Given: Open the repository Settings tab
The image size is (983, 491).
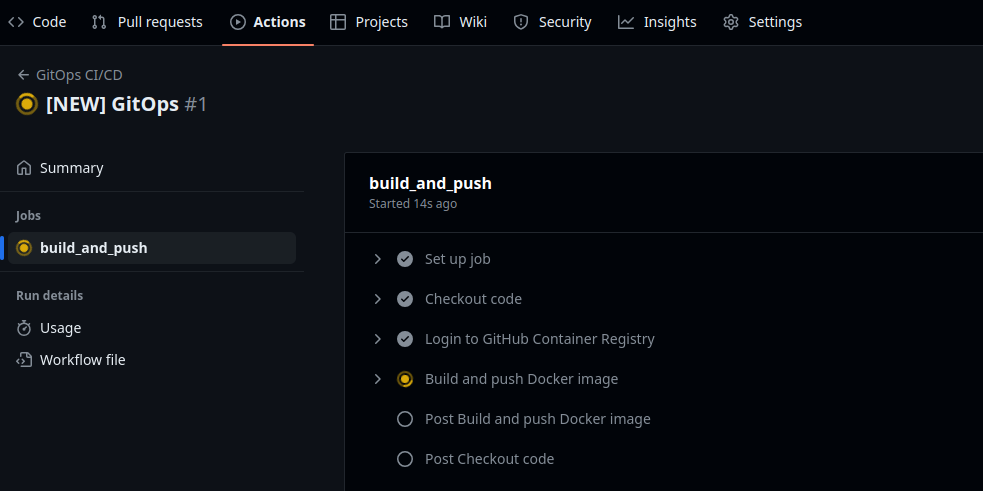Looking at the screenshot, I should coord(762,22).
